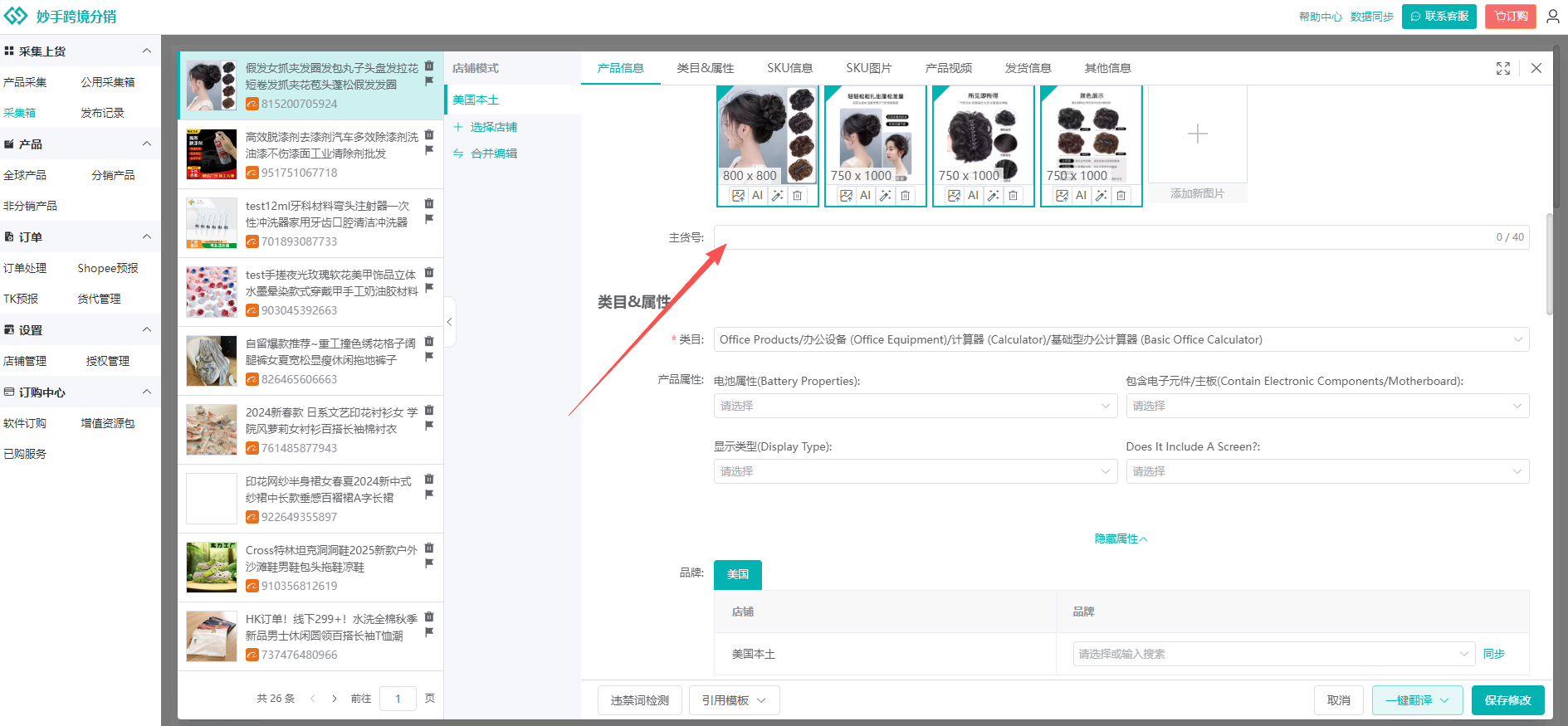Switch to the 发货信息 tab
1568x726 pixels.
click(1028, 68)
